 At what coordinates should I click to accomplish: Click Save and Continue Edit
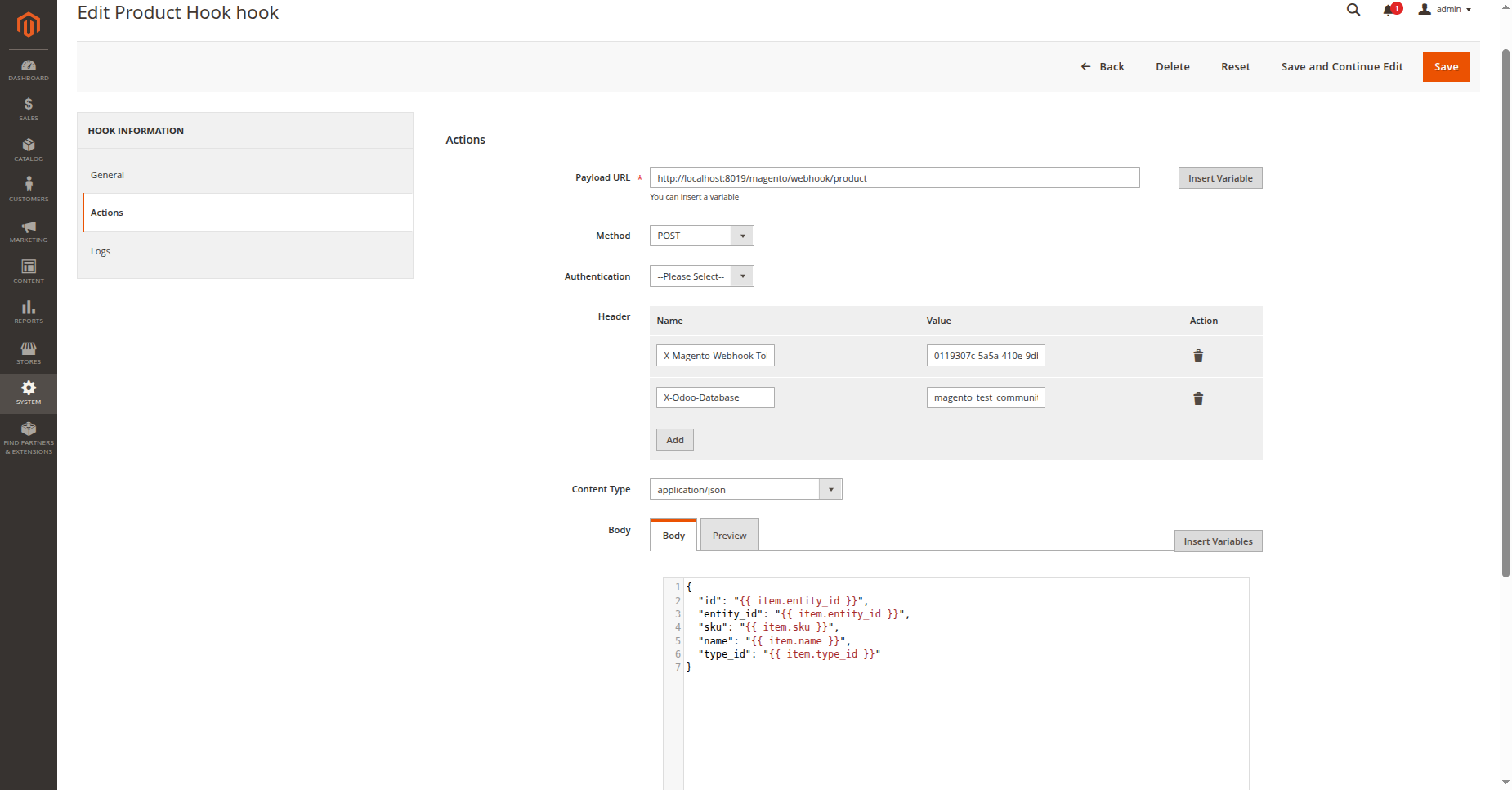(x=1341, y=67)
